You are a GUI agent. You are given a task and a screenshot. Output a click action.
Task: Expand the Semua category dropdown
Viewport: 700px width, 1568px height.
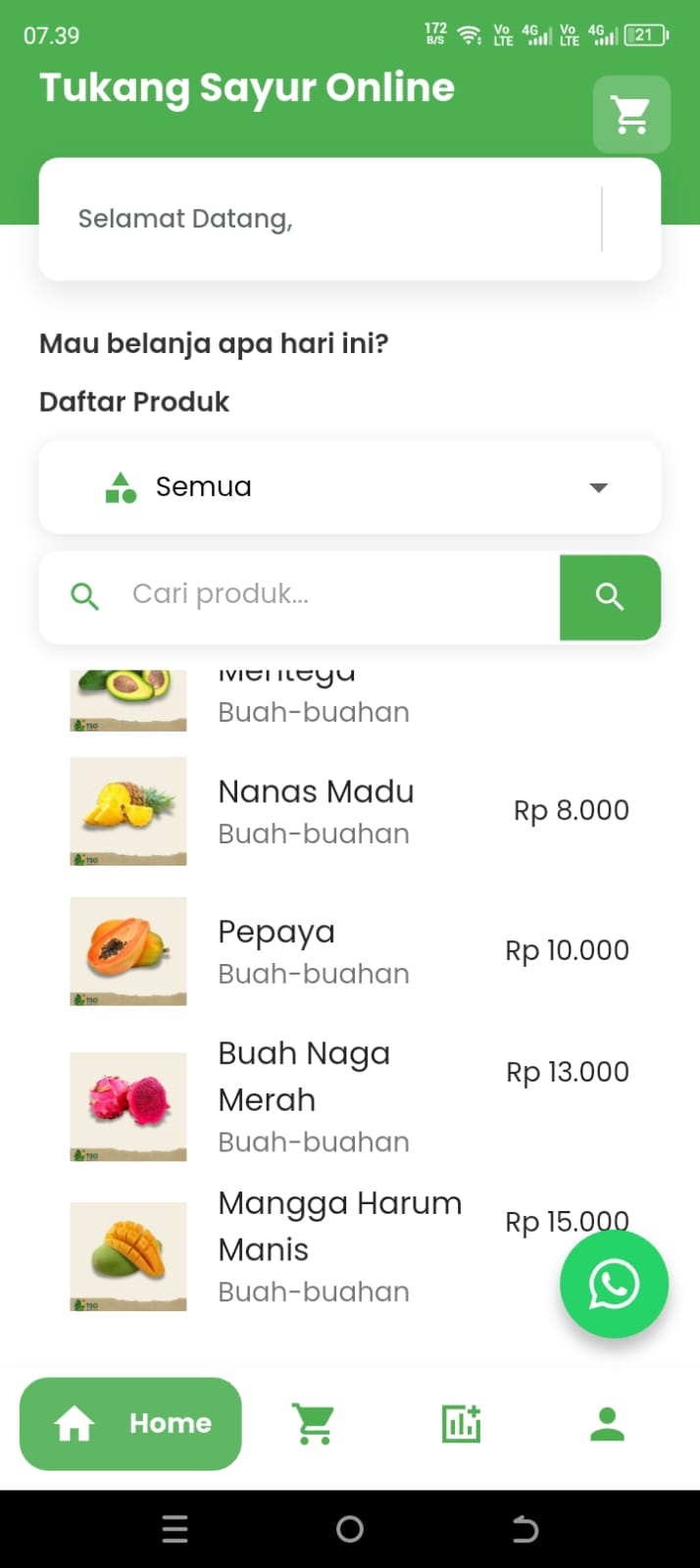tap(349, 487)
